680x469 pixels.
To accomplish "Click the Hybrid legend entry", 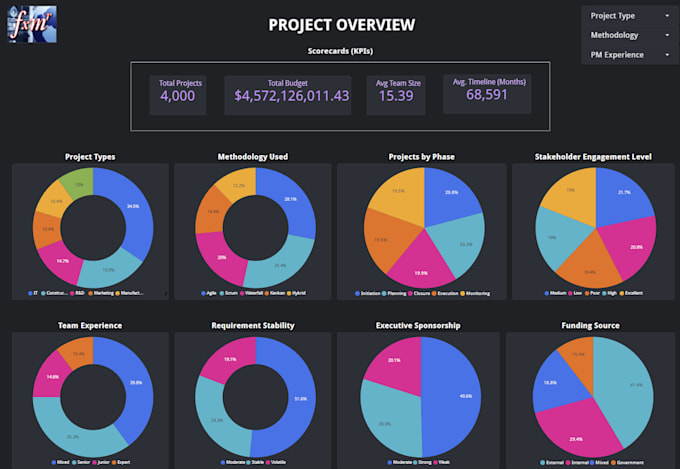I will point(296,293).
